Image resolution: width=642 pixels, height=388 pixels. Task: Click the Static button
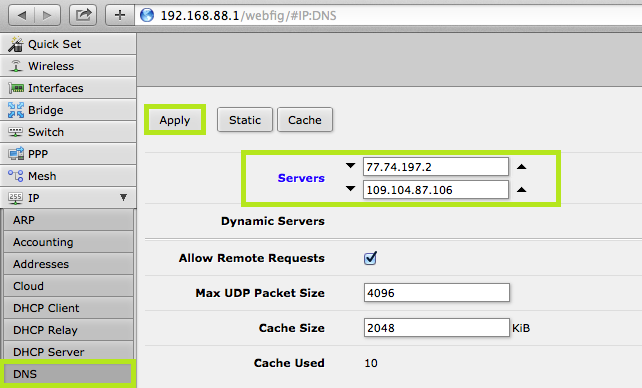[245, 120]
